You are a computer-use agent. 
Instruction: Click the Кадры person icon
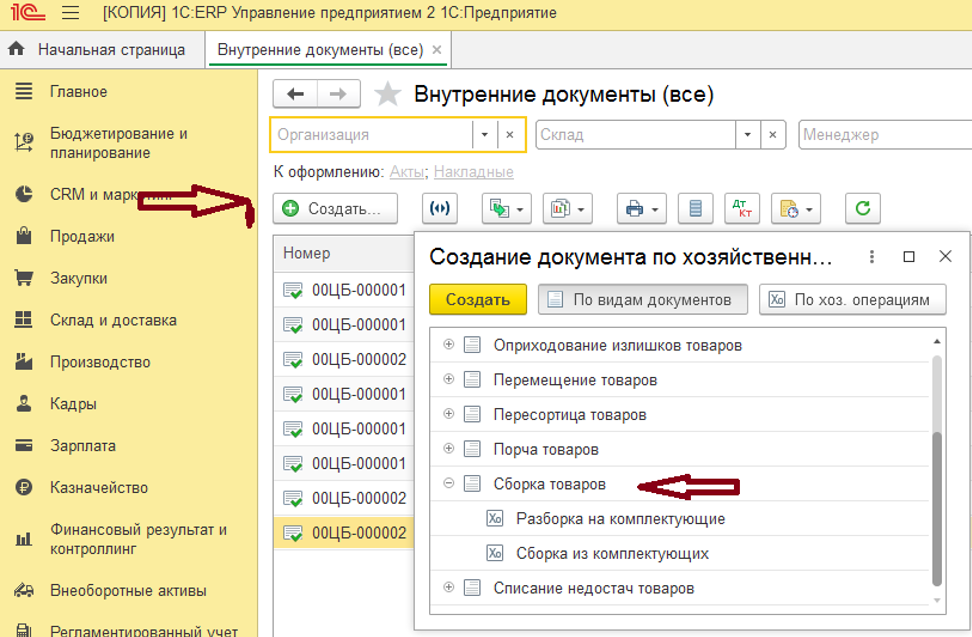(x=24, y=404)
